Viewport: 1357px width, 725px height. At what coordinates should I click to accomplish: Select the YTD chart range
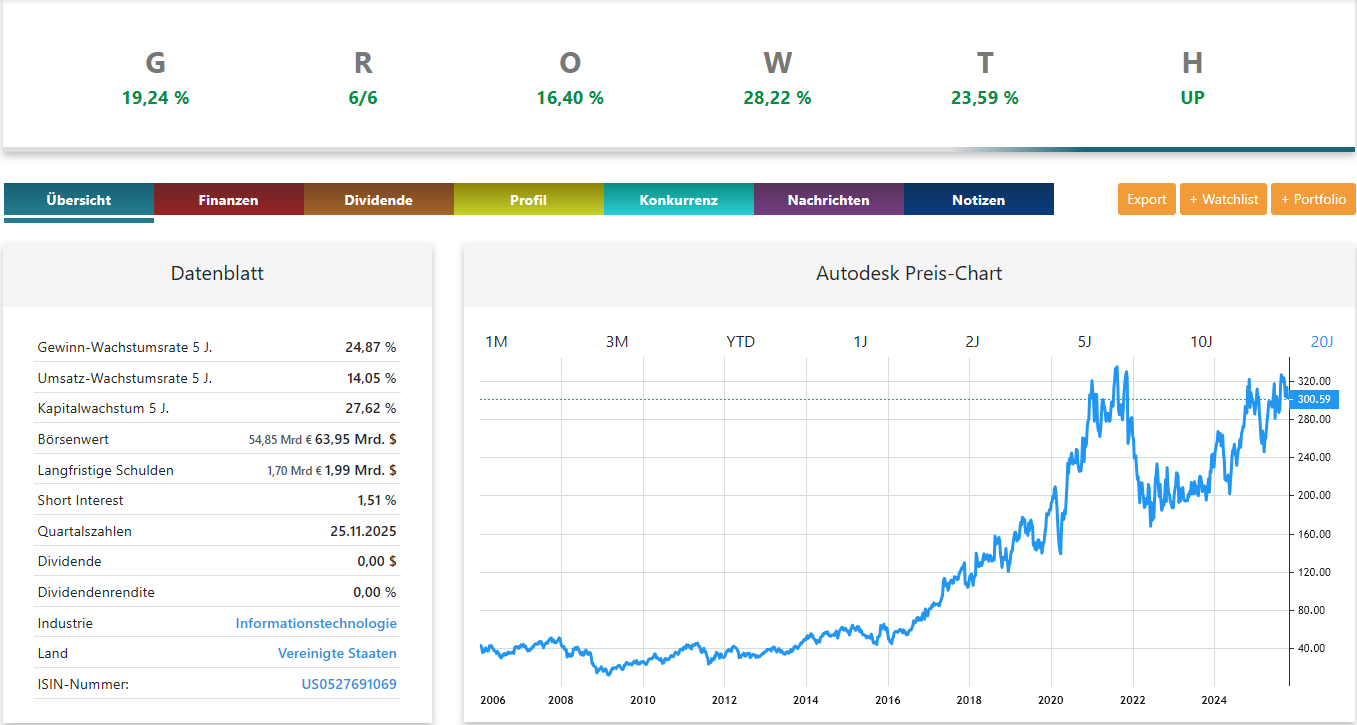[x=740, y=342]
